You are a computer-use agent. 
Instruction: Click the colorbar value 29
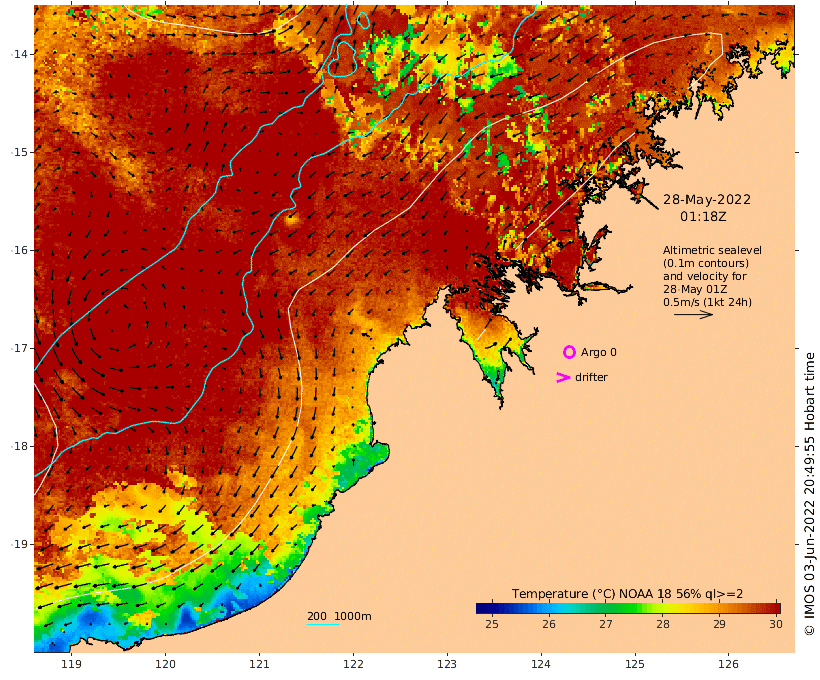(719, 624)
